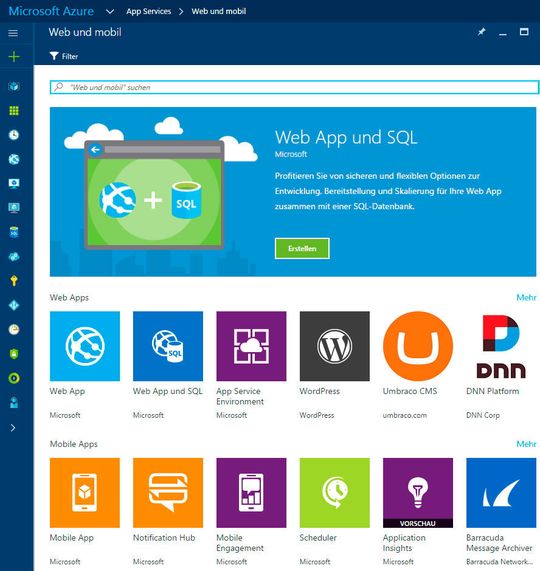Open green shield Security icon in sidebar
This screenshot has width=540, height=571.
pos(14,354)
